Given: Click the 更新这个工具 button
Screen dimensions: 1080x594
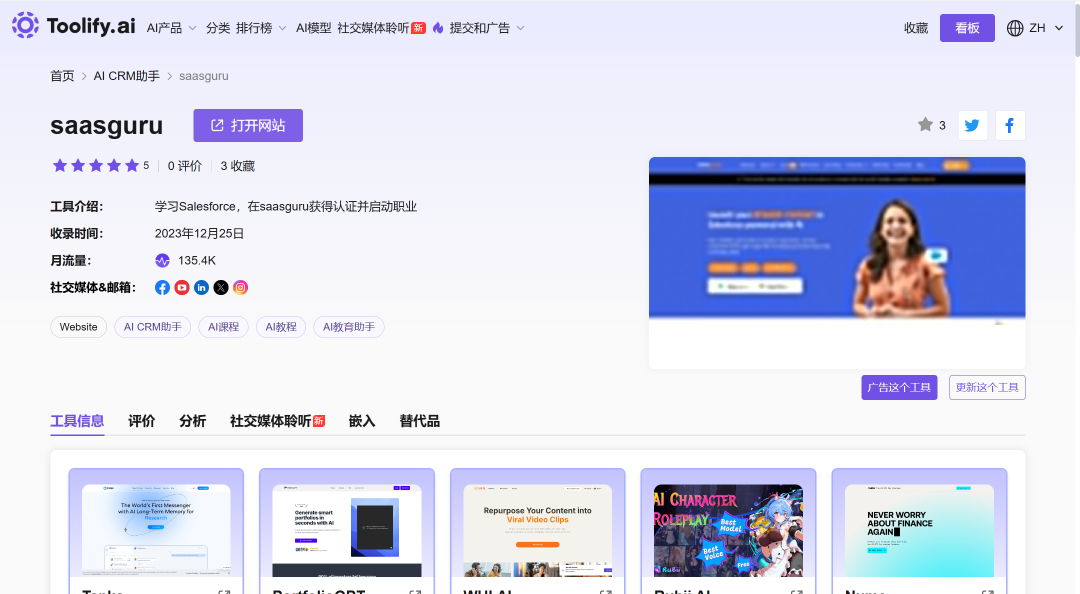Looking at the screenshot, I should pos(987,387).
